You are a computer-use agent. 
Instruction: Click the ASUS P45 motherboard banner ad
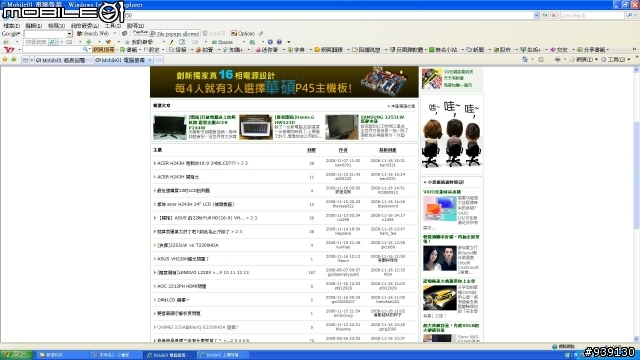pyautogui.click(x=284, y=82)
